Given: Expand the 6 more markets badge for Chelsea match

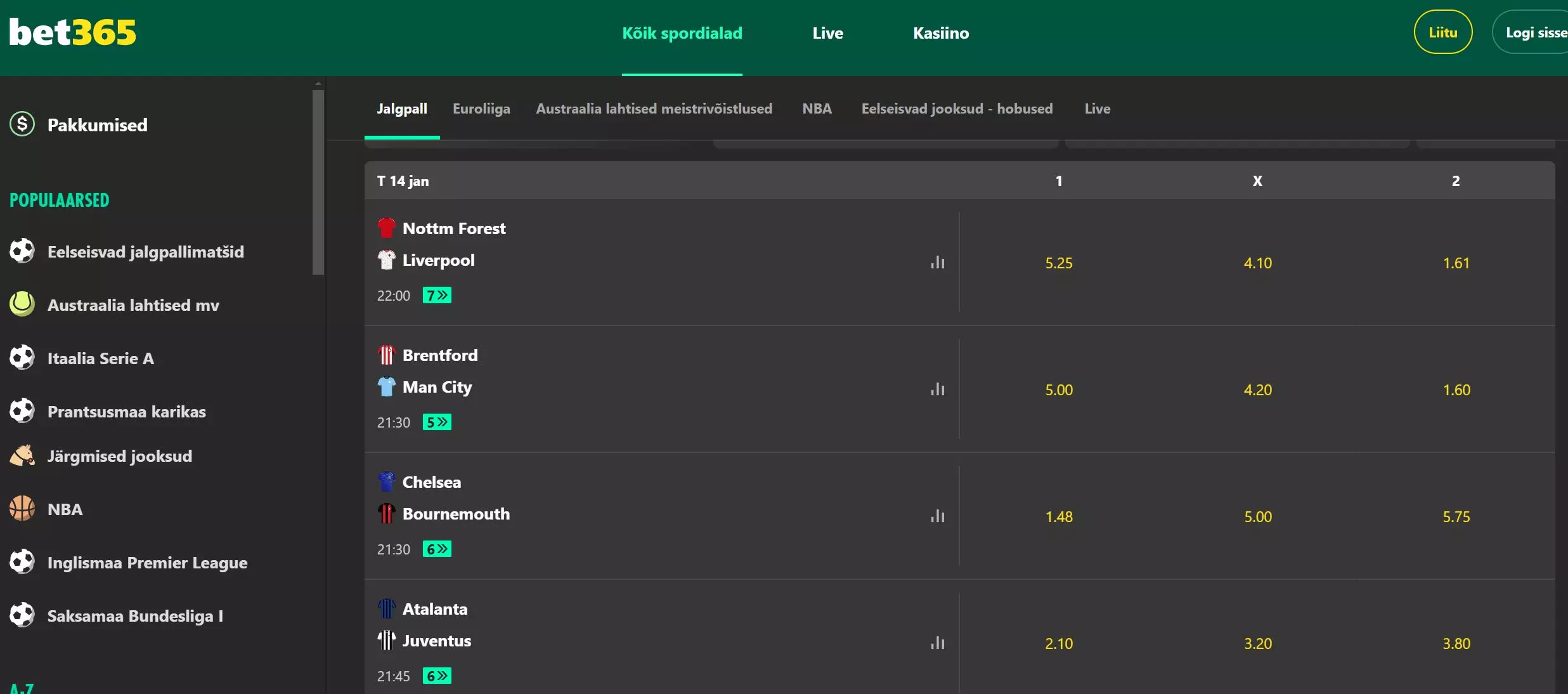Looking at the screenshot, I should 437,549.
